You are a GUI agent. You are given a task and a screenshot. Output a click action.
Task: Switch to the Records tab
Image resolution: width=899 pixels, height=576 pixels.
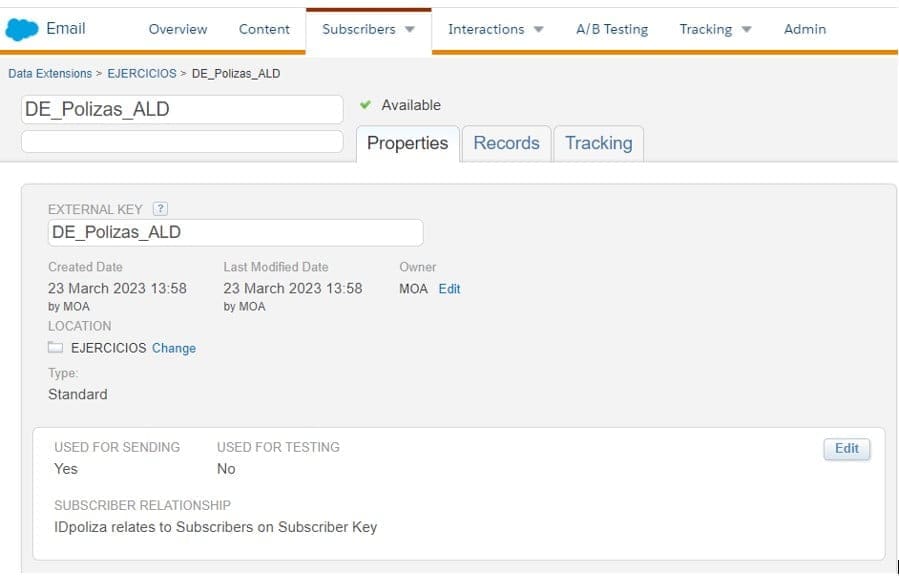(506, 143)
